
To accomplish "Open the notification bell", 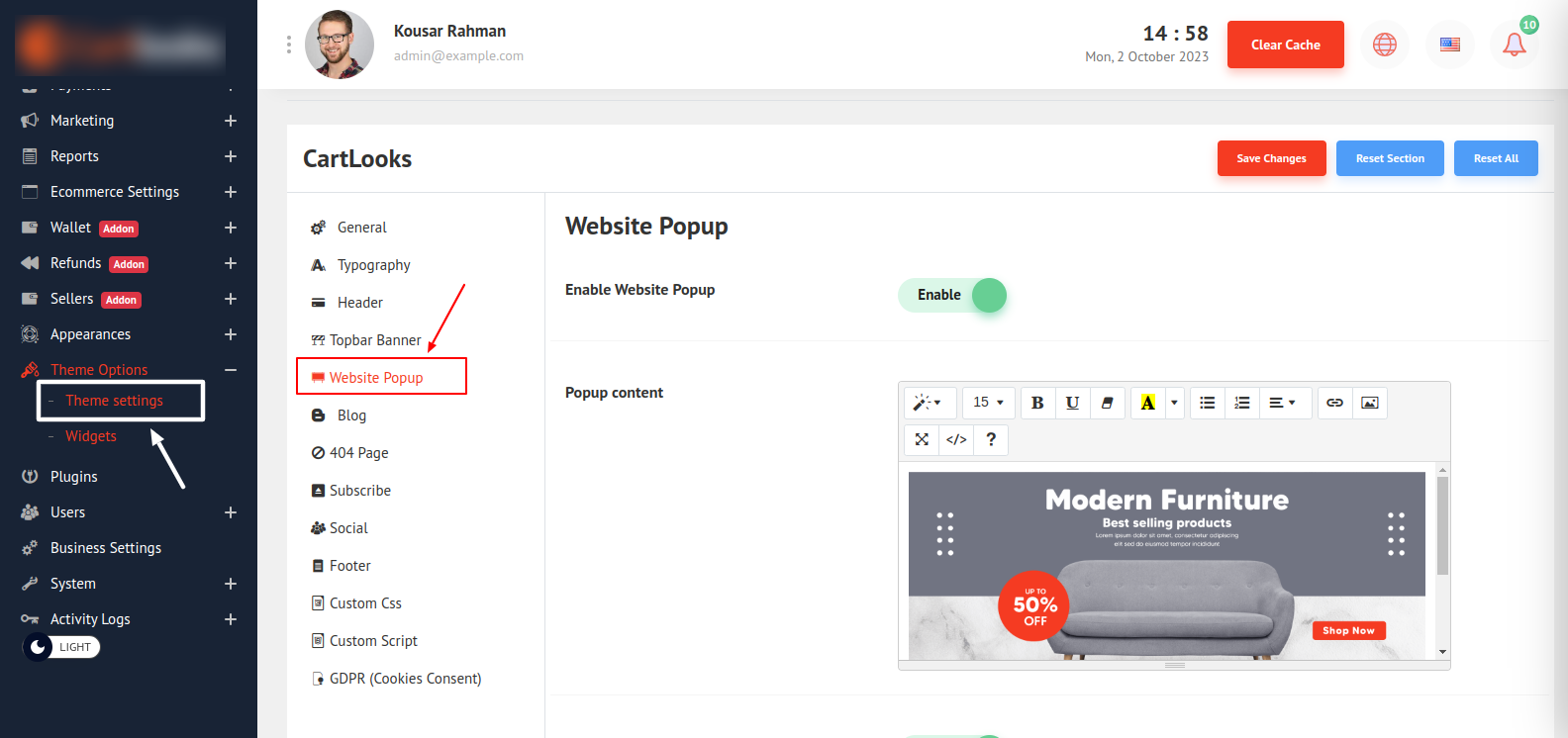I will click(1514, 45).
